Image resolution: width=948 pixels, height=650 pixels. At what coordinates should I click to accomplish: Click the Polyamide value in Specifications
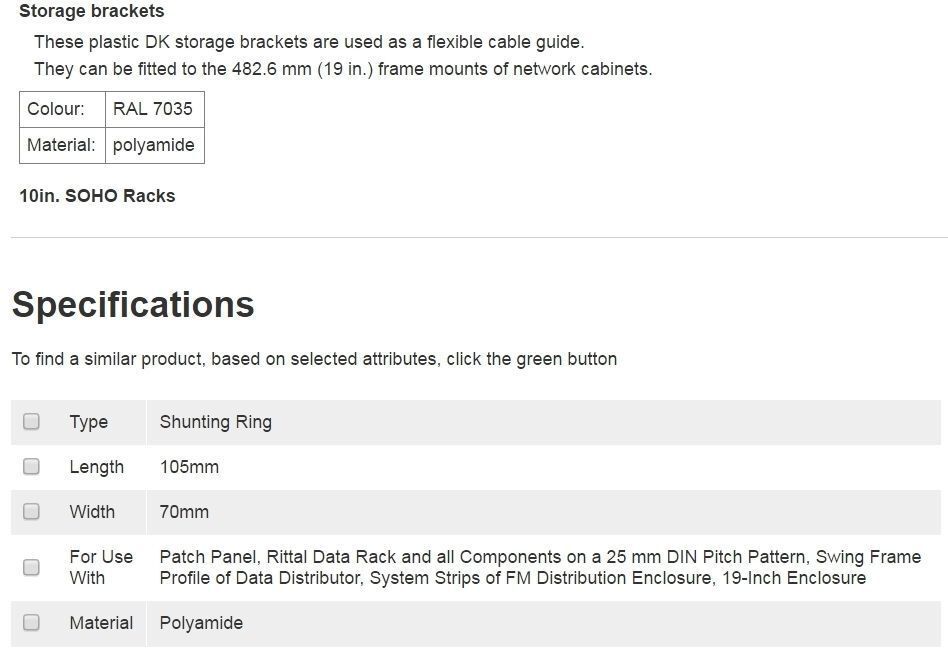pyautogui.click(x=201, y=623)
